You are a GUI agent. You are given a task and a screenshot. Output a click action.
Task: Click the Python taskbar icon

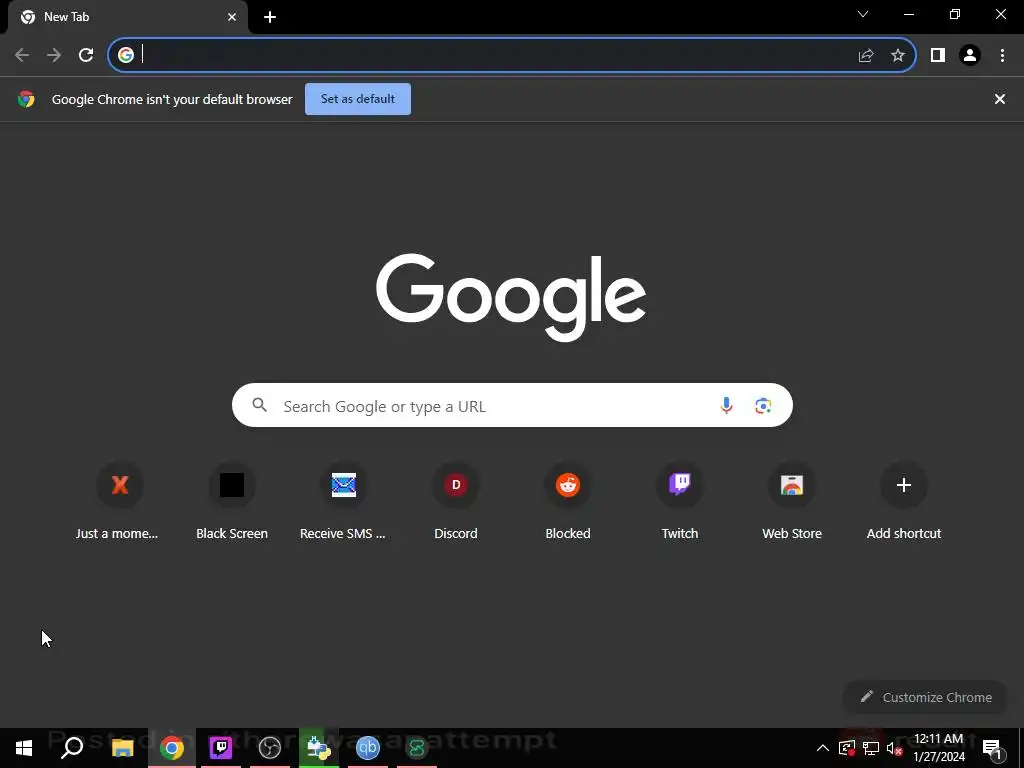point(319,748)
